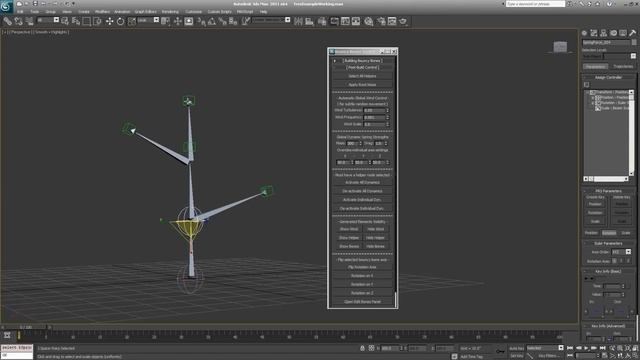Click the ViewCube in the viewport
Screen dimensions: 640x360
pos(560,47)
